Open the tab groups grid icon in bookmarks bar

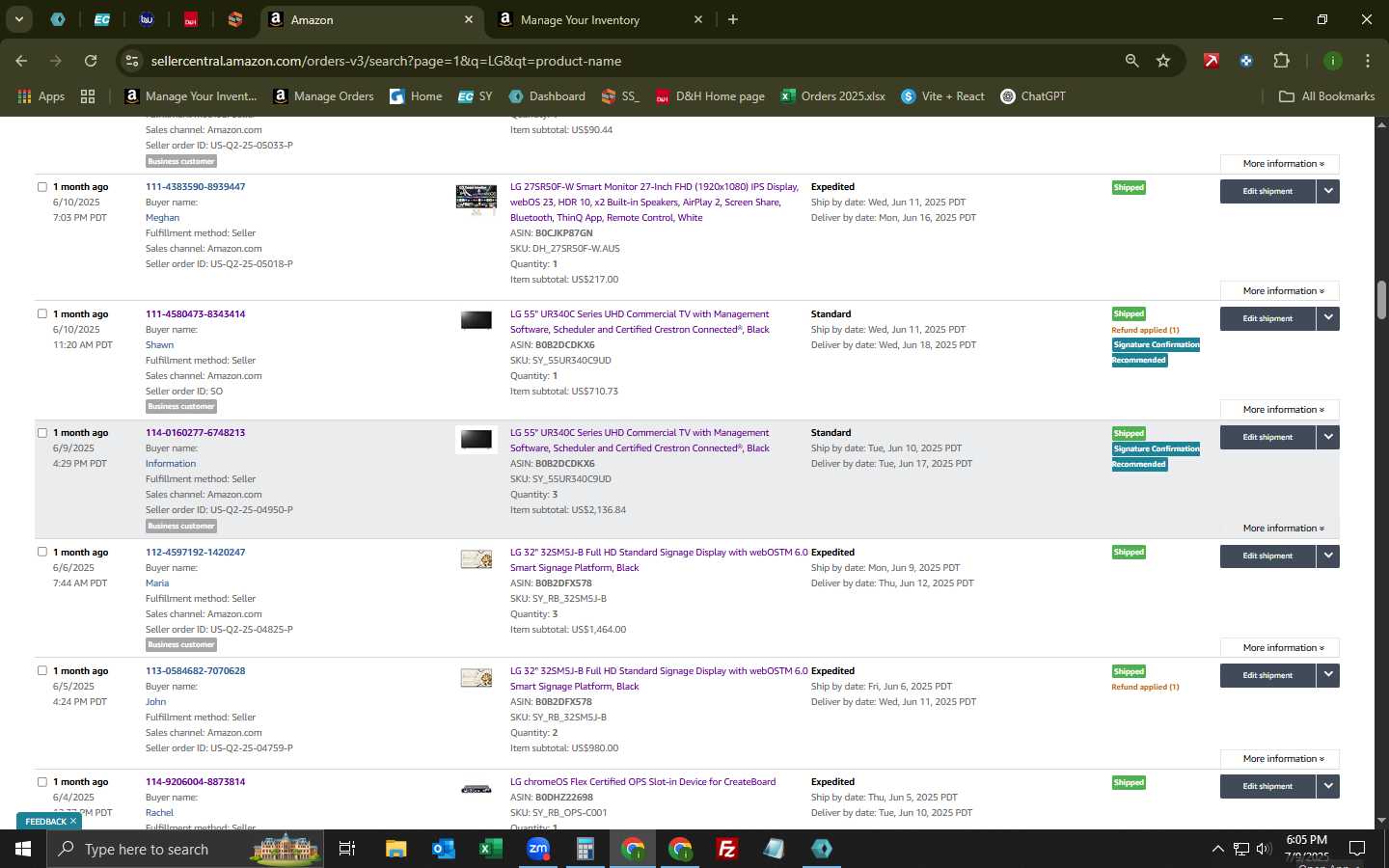coord(88,96)
